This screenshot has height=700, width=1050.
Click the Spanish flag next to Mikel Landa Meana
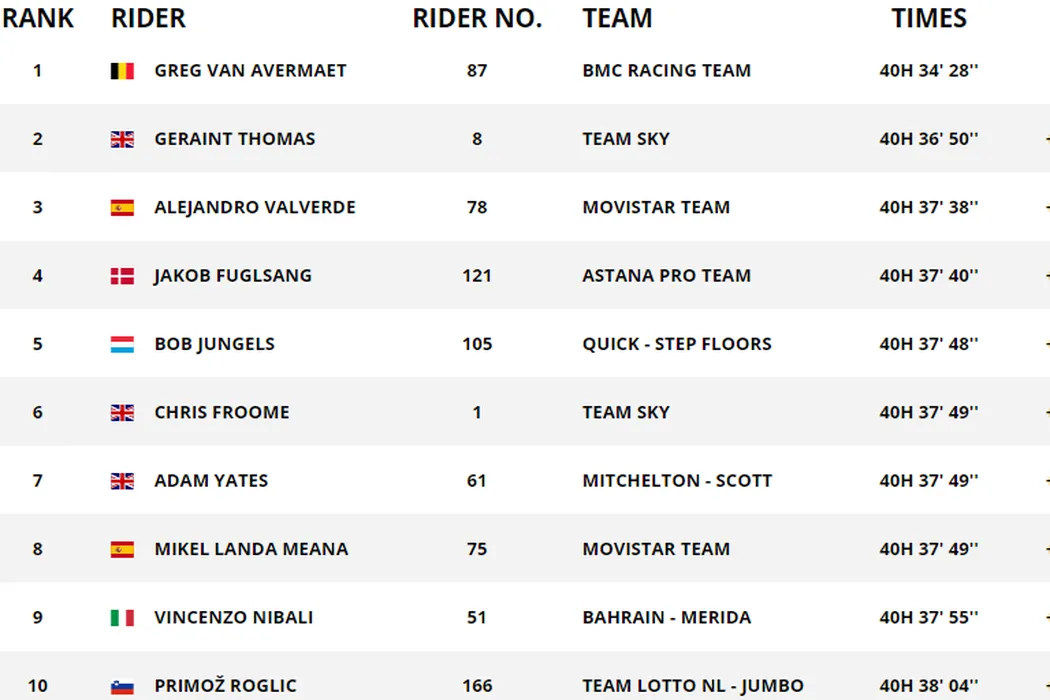[122, 549]
